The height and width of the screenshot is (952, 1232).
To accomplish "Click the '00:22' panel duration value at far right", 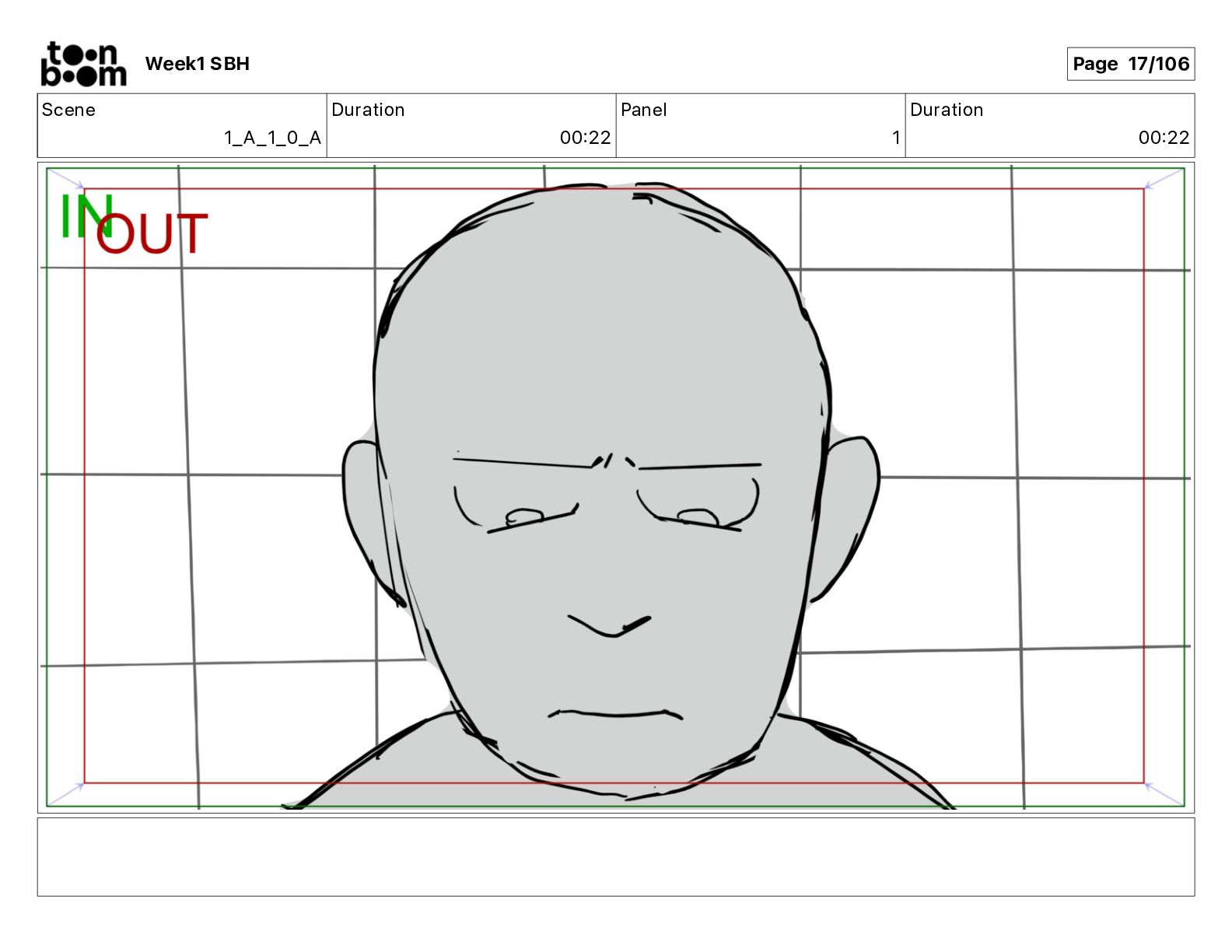I will coord(1164,138).
